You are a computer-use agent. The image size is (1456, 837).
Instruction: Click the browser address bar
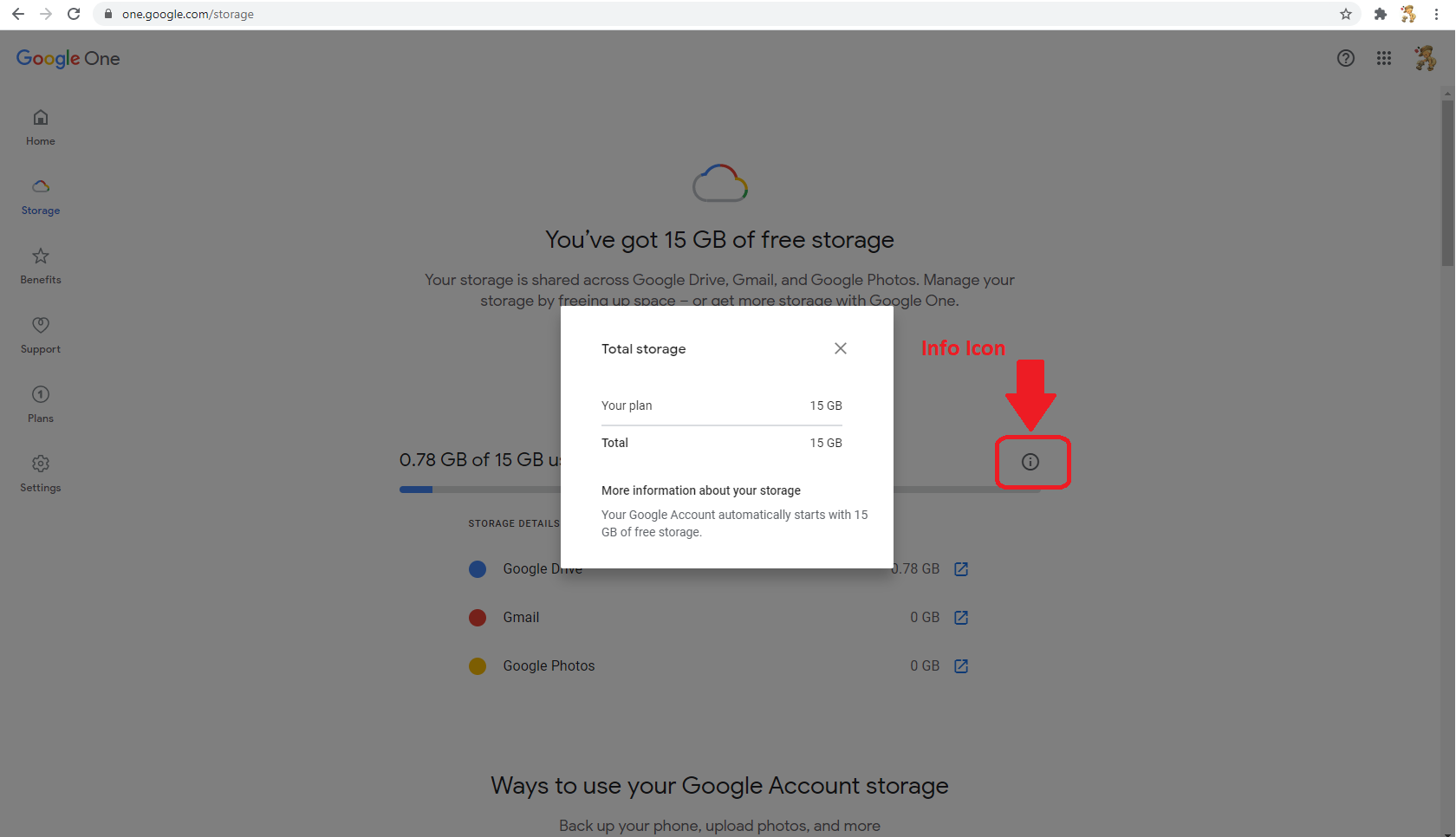coord(719,14)
